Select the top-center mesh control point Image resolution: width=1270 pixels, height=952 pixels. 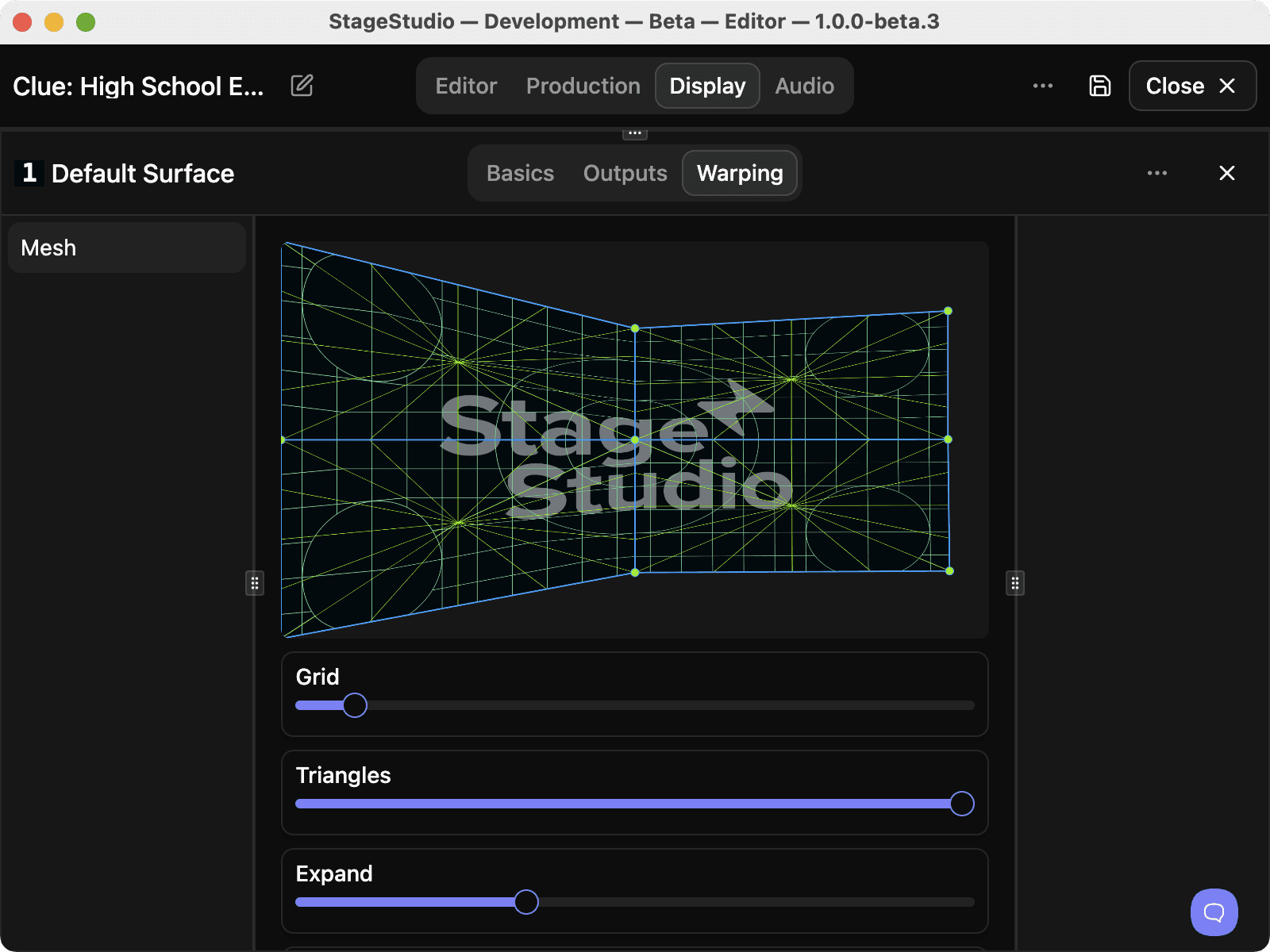[635, 328]
